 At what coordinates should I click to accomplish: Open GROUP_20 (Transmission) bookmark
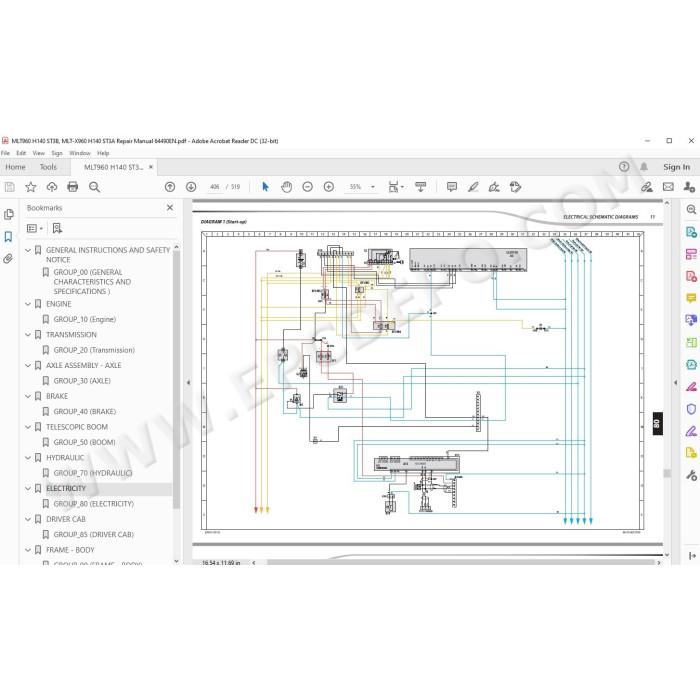(94, 350)
